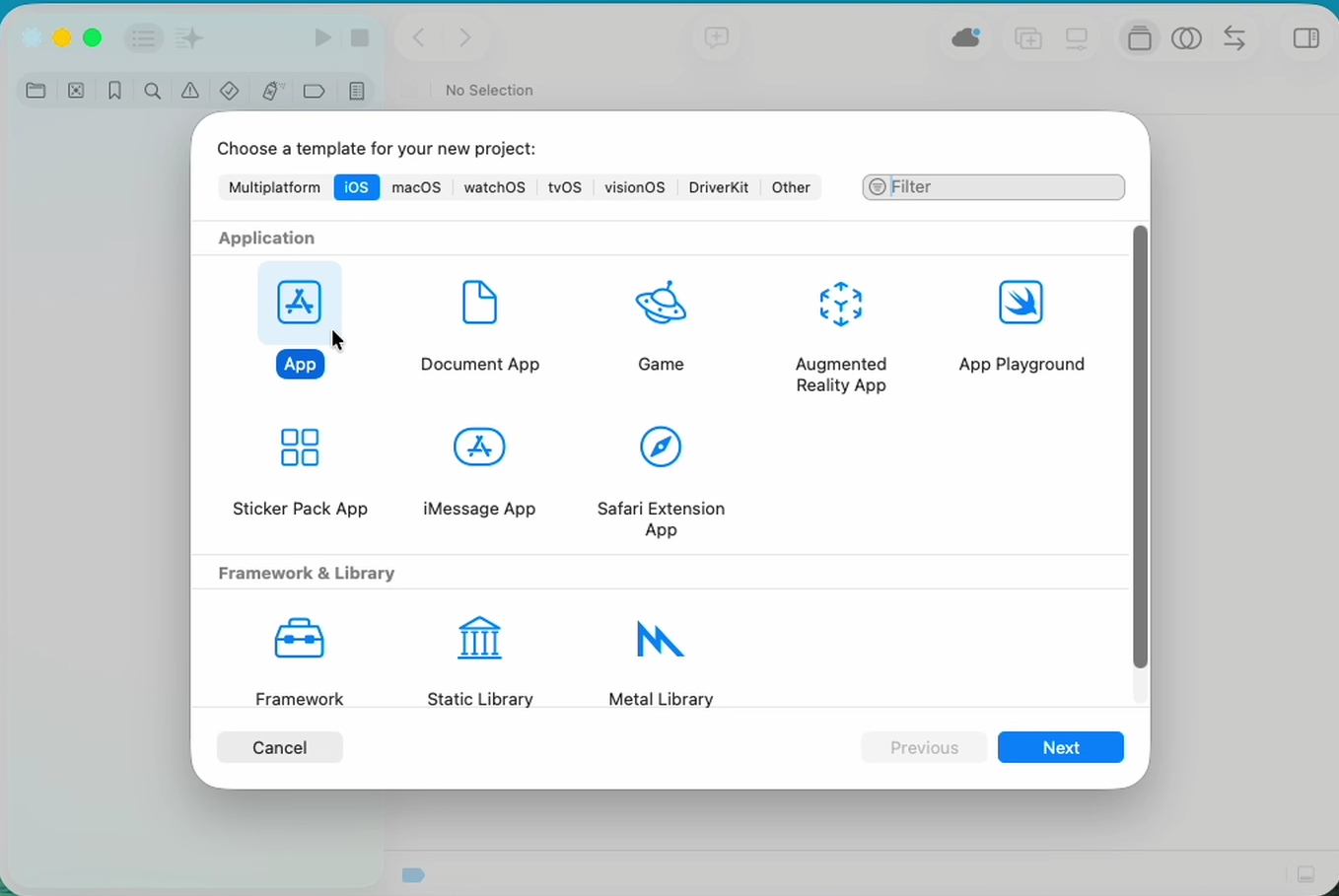This screenshot has width=1339, height=896.
Task: Open the breakpoint navigator
Action: pyautogui.click(x=314, y=91)
